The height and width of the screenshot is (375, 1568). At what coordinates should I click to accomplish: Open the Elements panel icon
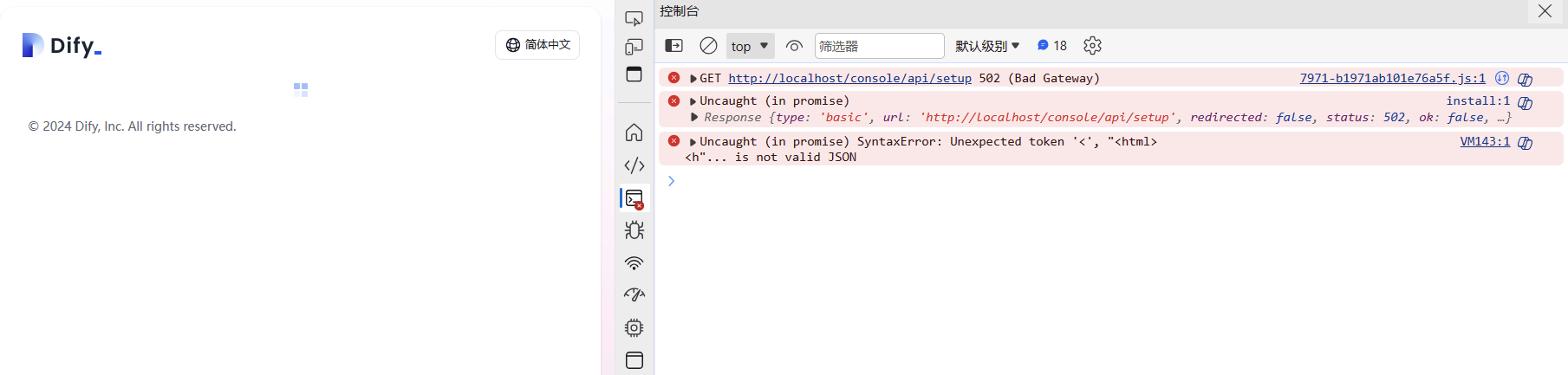tap(634, 165)
